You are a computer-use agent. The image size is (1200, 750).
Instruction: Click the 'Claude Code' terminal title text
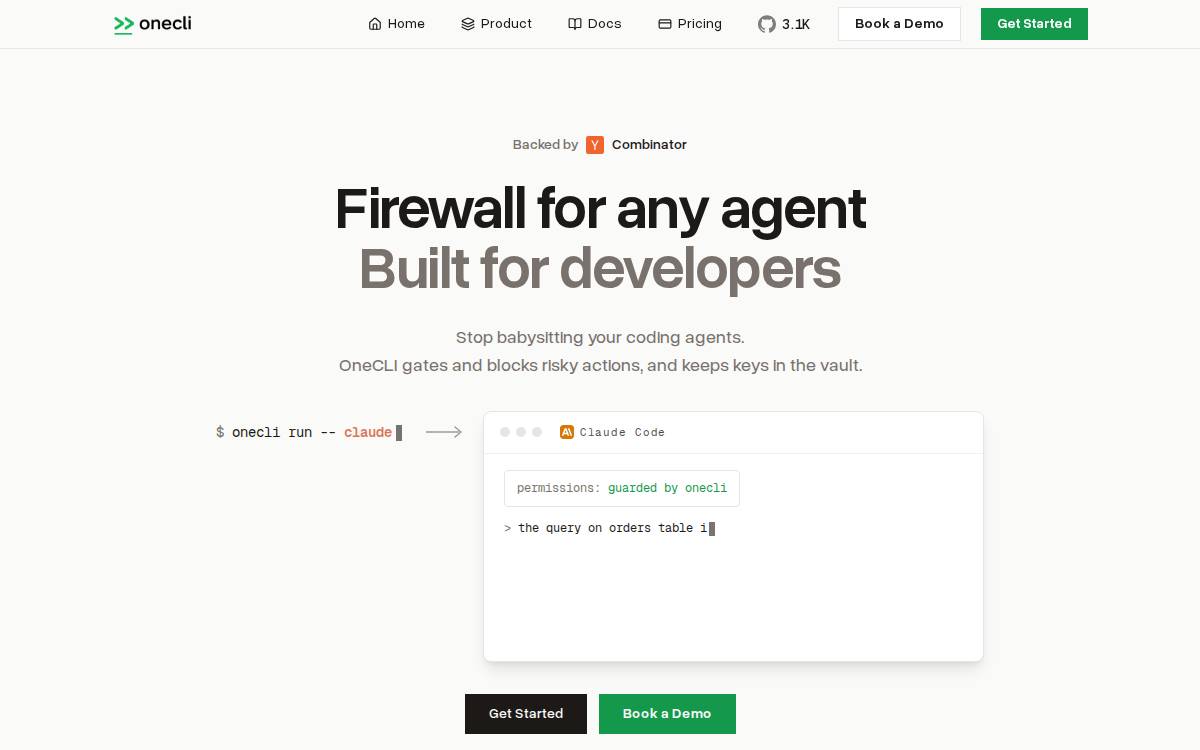pos(622,432)
